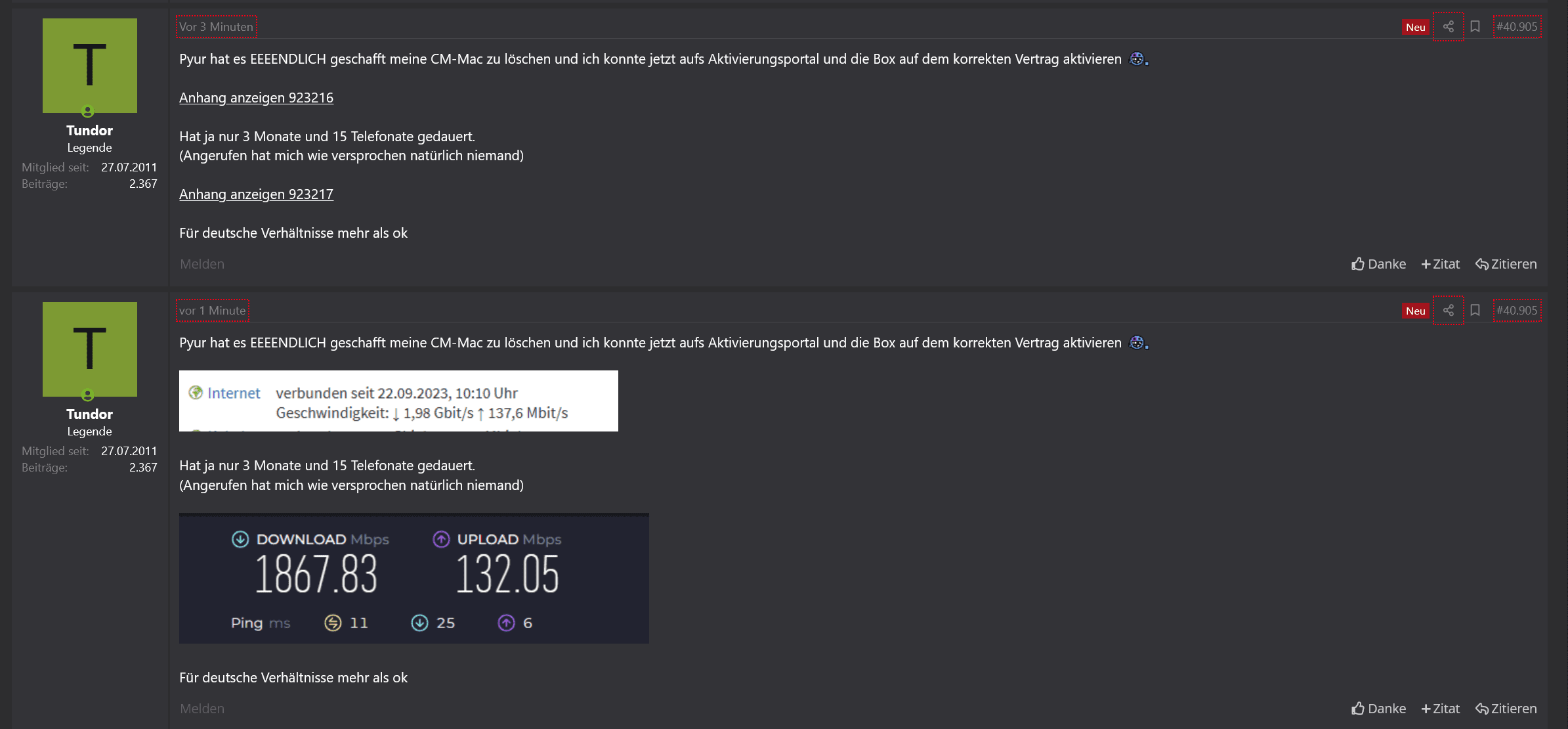Open attachment link Anhang anzeigen 923216

tap(256, 98)
